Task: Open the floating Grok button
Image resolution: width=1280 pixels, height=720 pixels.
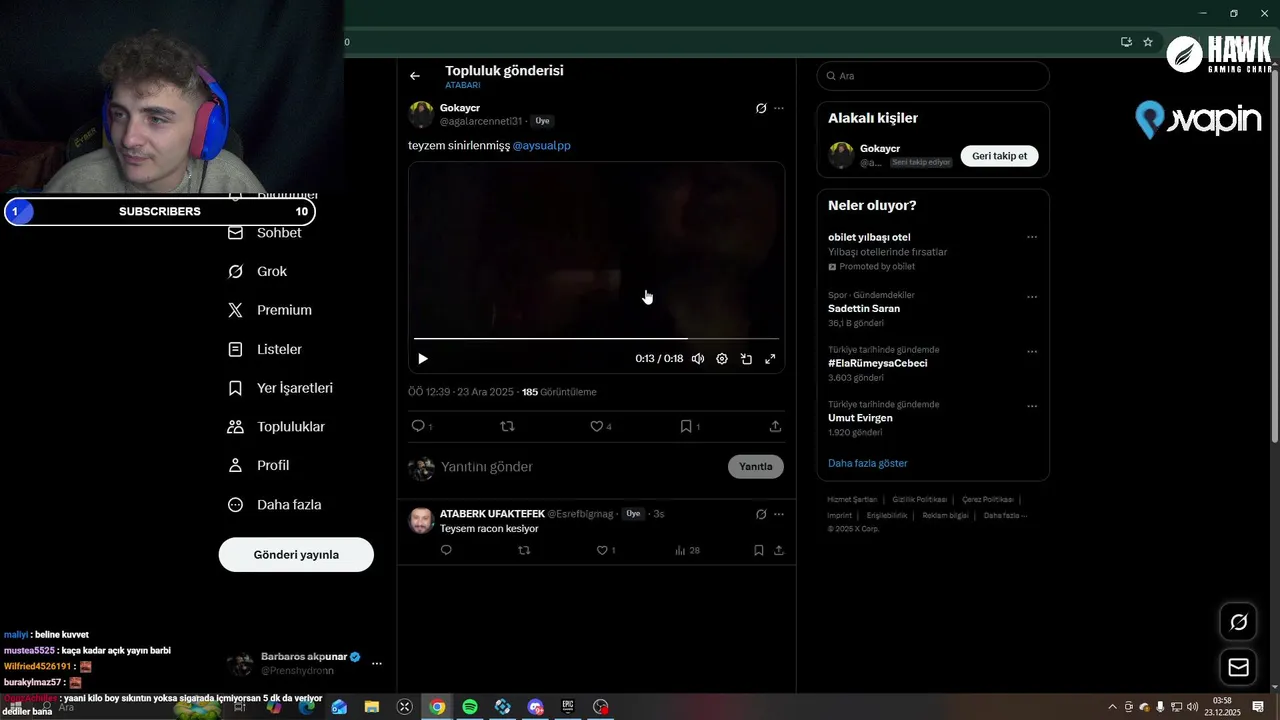Action: point(1239,623)
